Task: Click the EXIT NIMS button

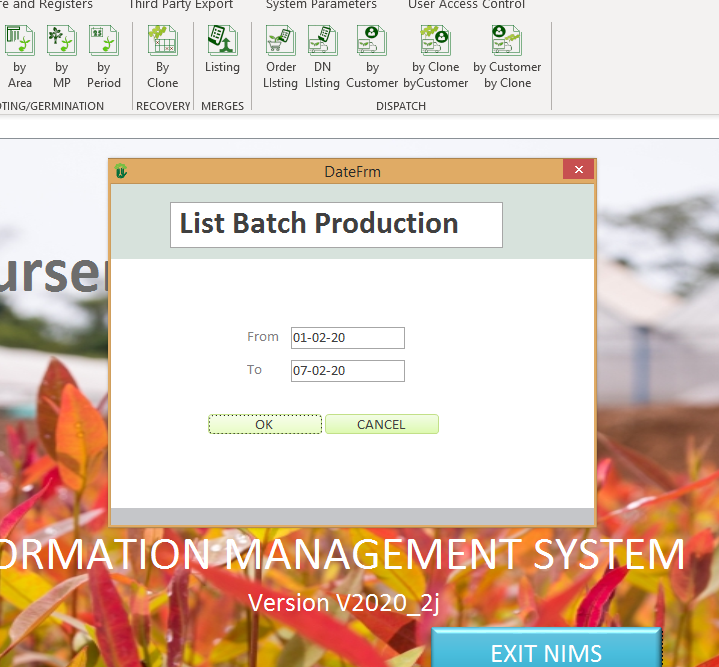Action: tap(546, 651)
